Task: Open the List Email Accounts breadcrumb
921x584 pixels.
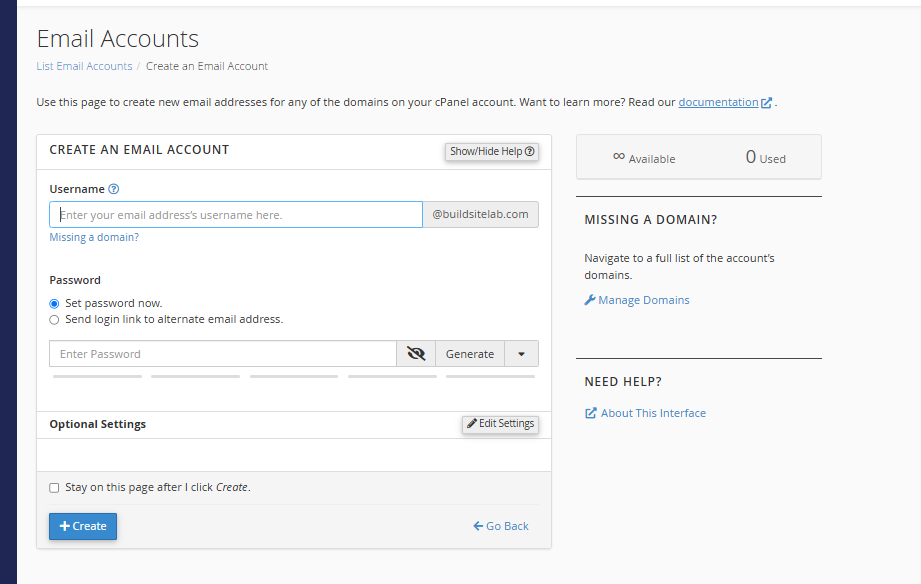Action: pos(84,66)
